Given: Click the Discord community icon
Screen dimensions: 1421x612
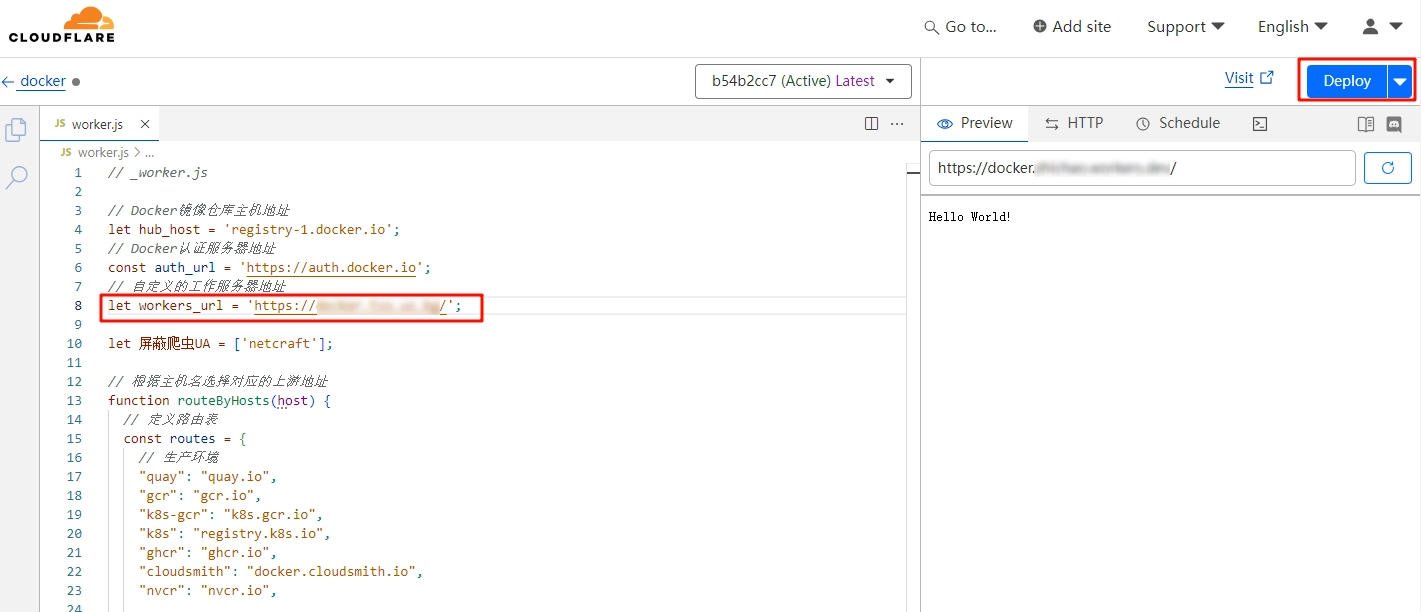Looking at the screenshot, I should coord(1394,124).
